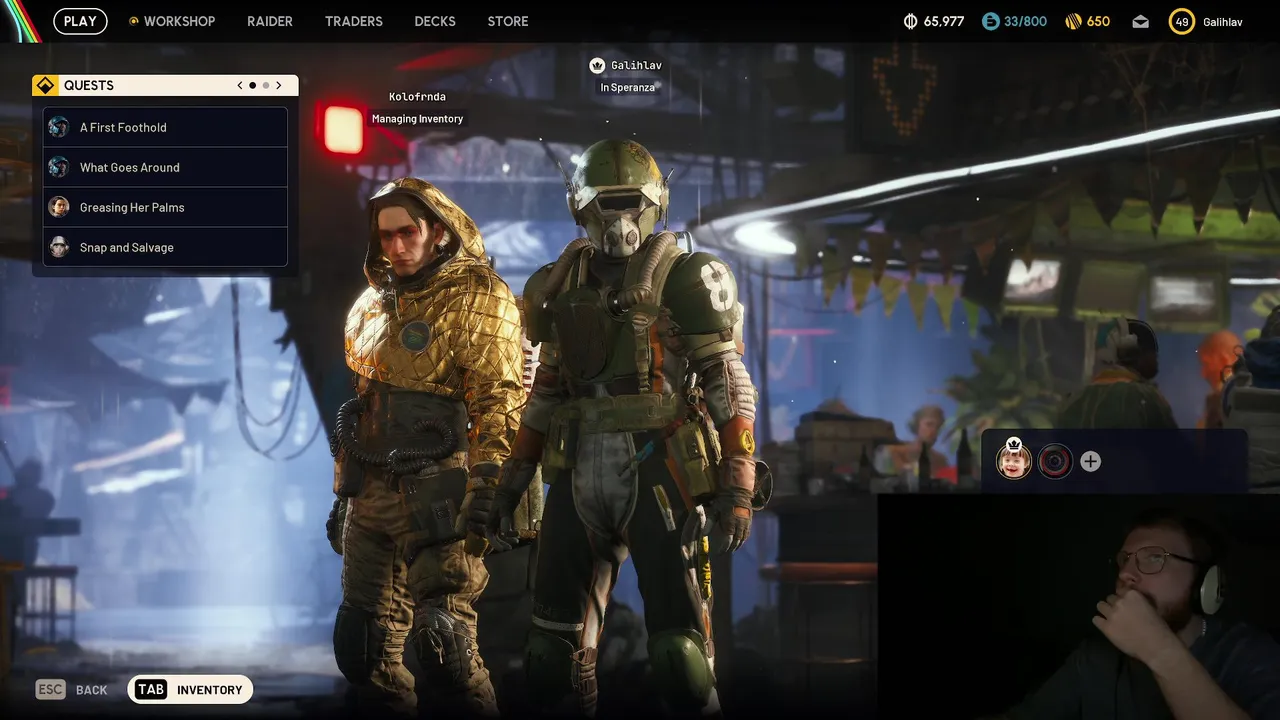Open the PLAY menu button
This screenshot has width=1280, height=720.
[x=80, y=21]
